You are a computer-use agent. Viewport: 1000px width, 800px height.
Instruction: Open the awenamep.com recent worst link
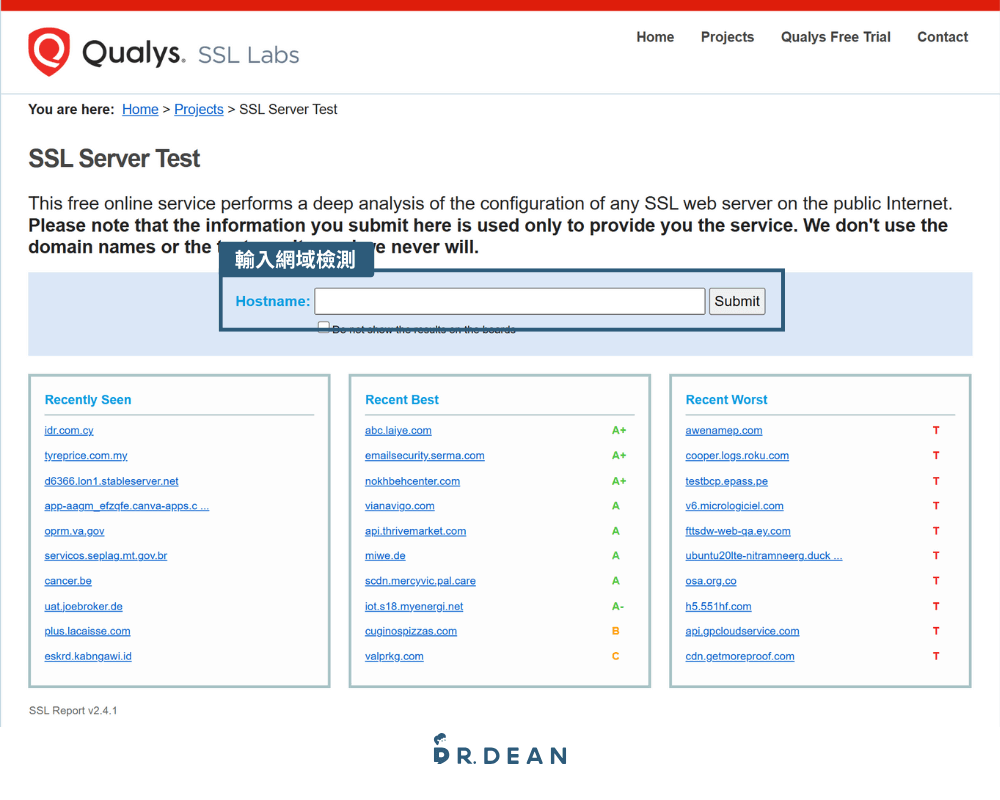click(x=724, y=431)
